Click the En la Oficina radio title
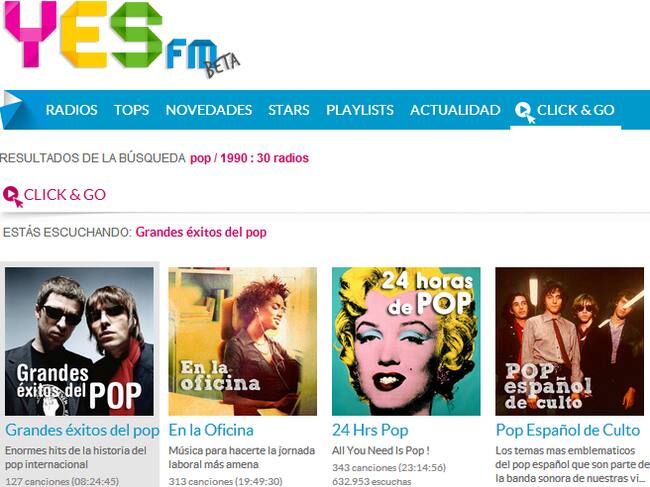This screenshot has height=487, width=650. click(x=211, y=430)
